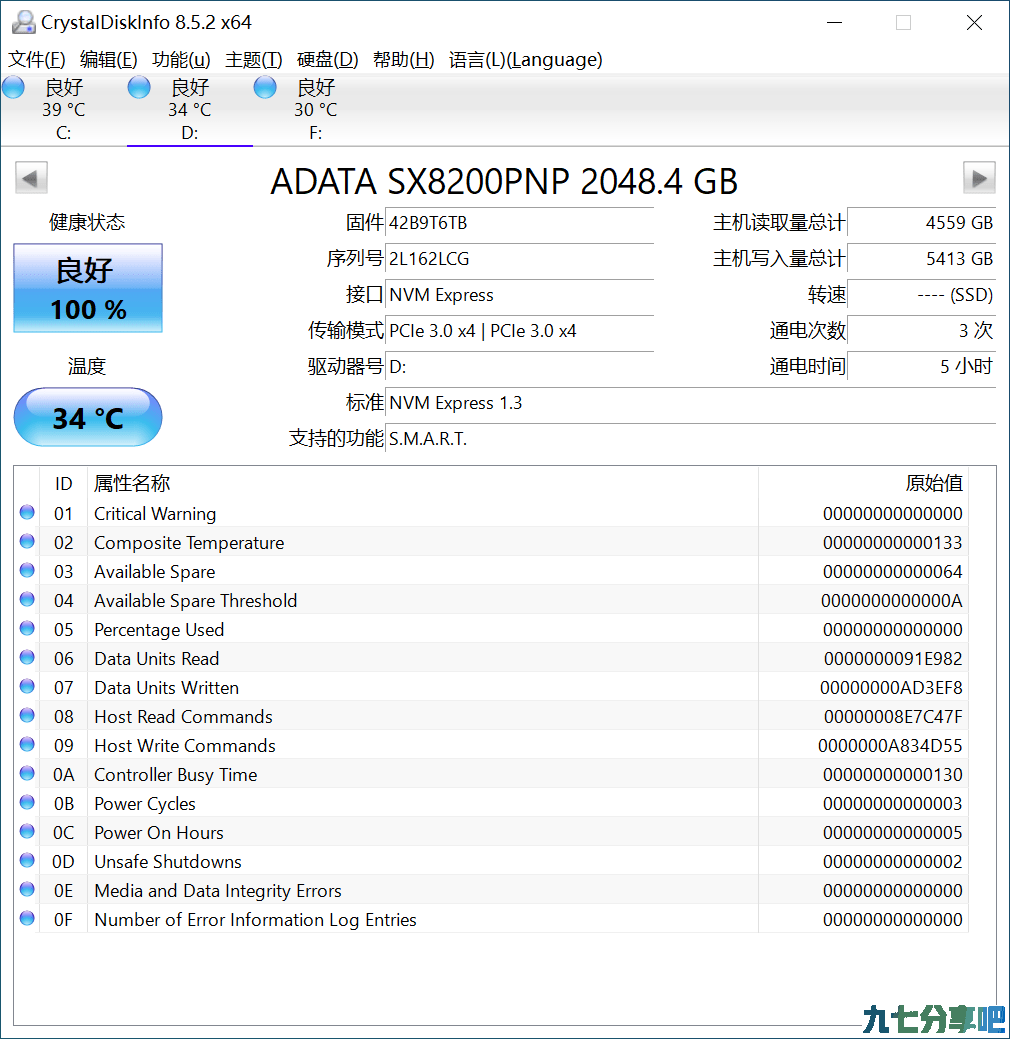Click the rotation rate value ---- (SSD)
The image size is (1010, 1039).
click(x=922, y=295)
